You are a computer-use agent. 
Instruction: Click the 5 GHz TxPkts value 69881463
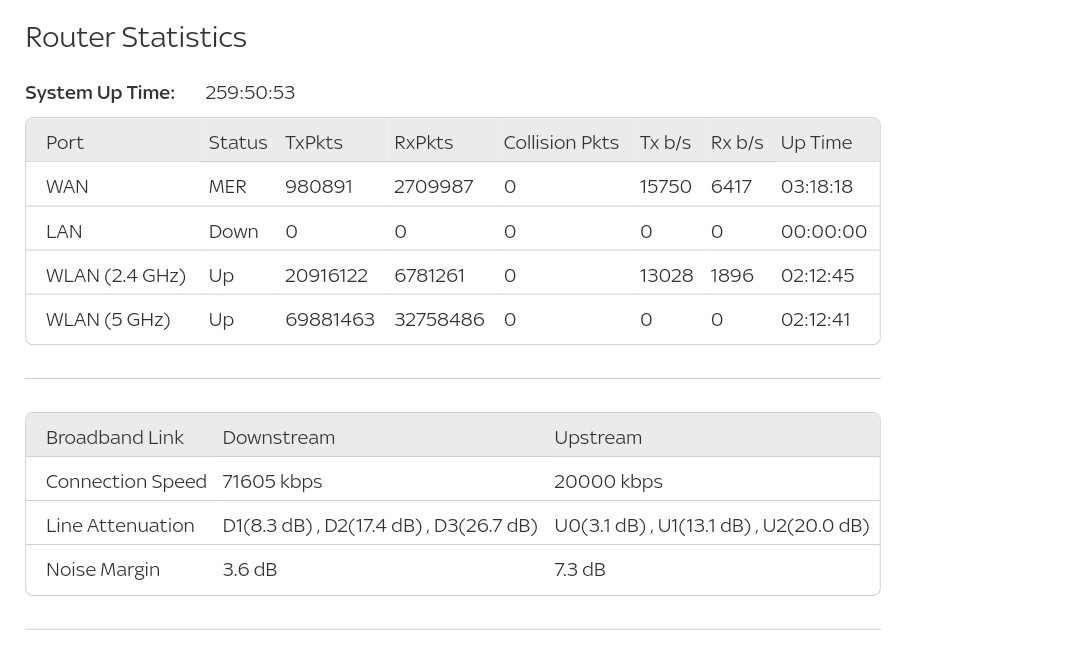(329, 319)
